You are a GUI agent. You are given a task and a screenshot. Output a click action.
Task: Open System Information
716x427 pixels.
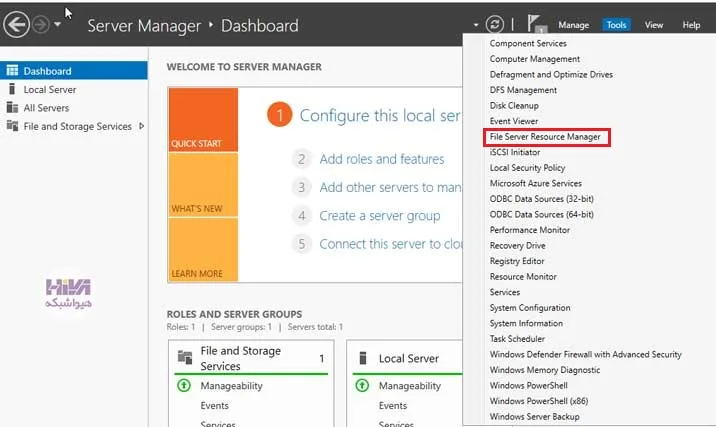526,323
